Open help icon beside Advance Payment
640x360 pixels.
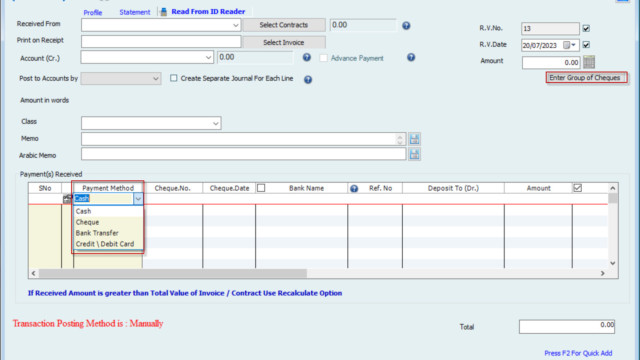[x=411, y=58]
